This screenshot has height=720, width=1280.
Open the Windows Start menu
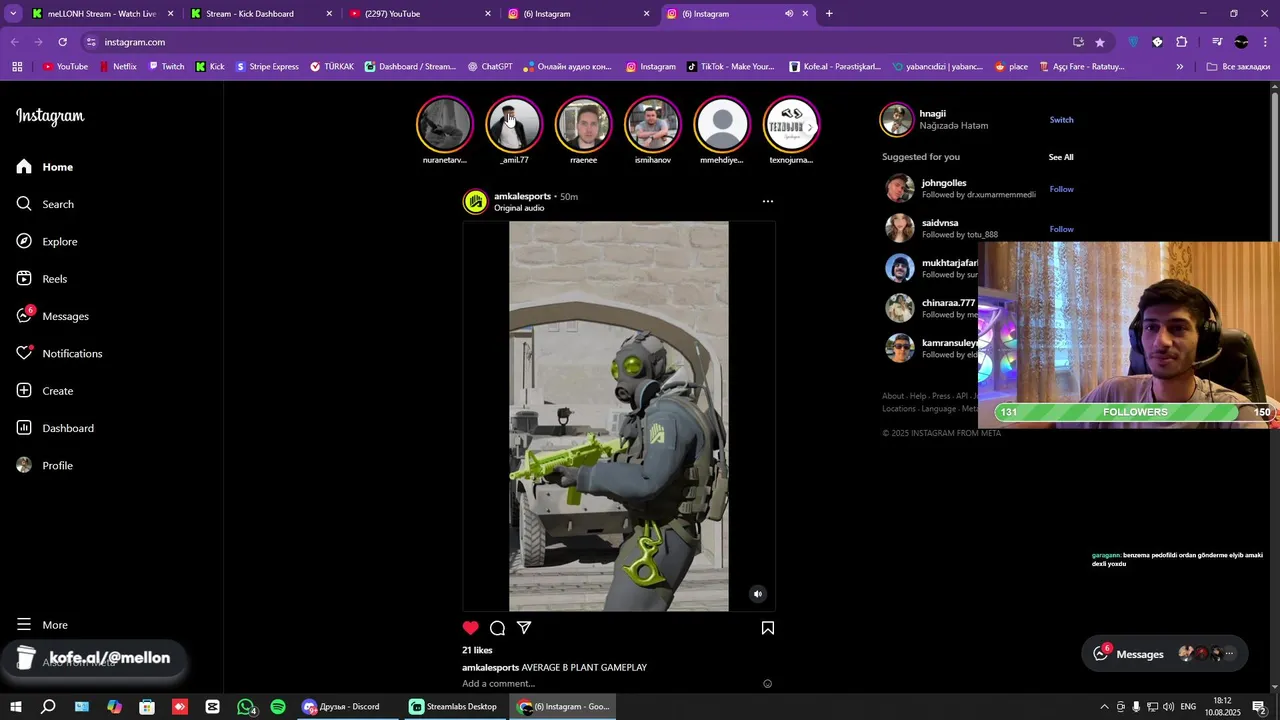pos(16,706)
